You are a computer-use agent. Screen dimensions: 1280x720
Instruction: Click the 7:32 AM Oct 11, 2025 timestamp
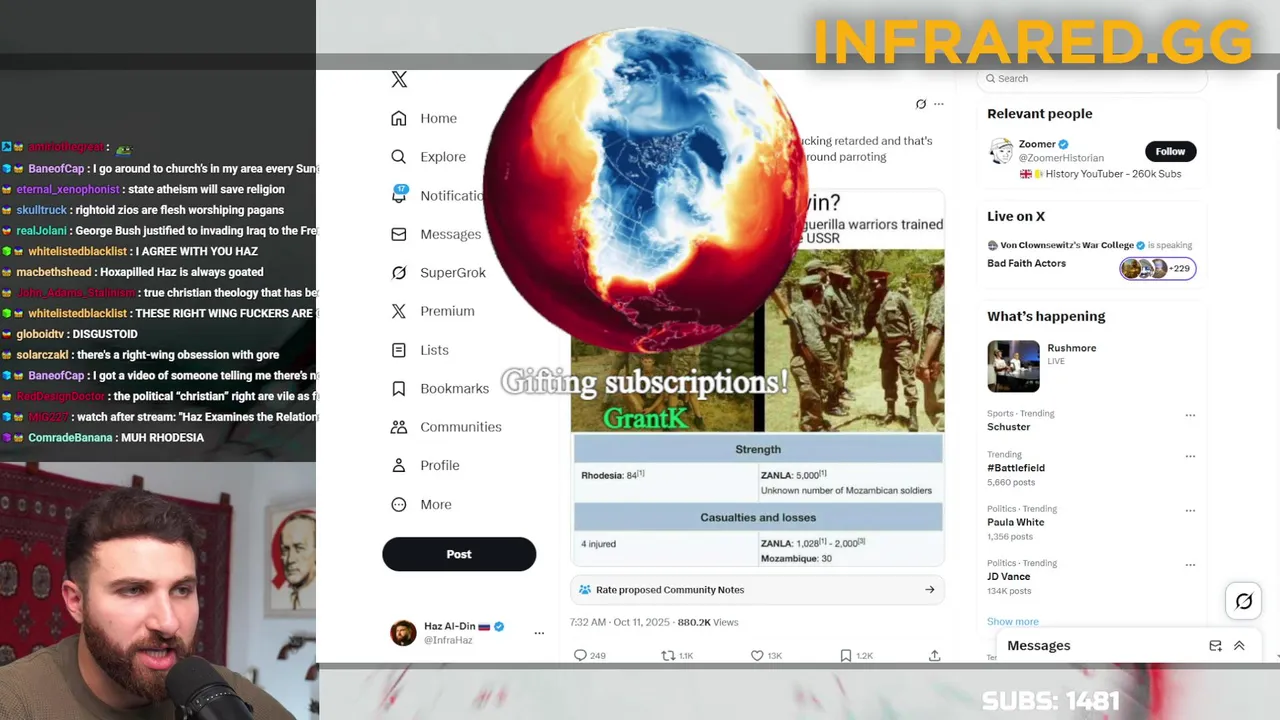pos(620,622)
